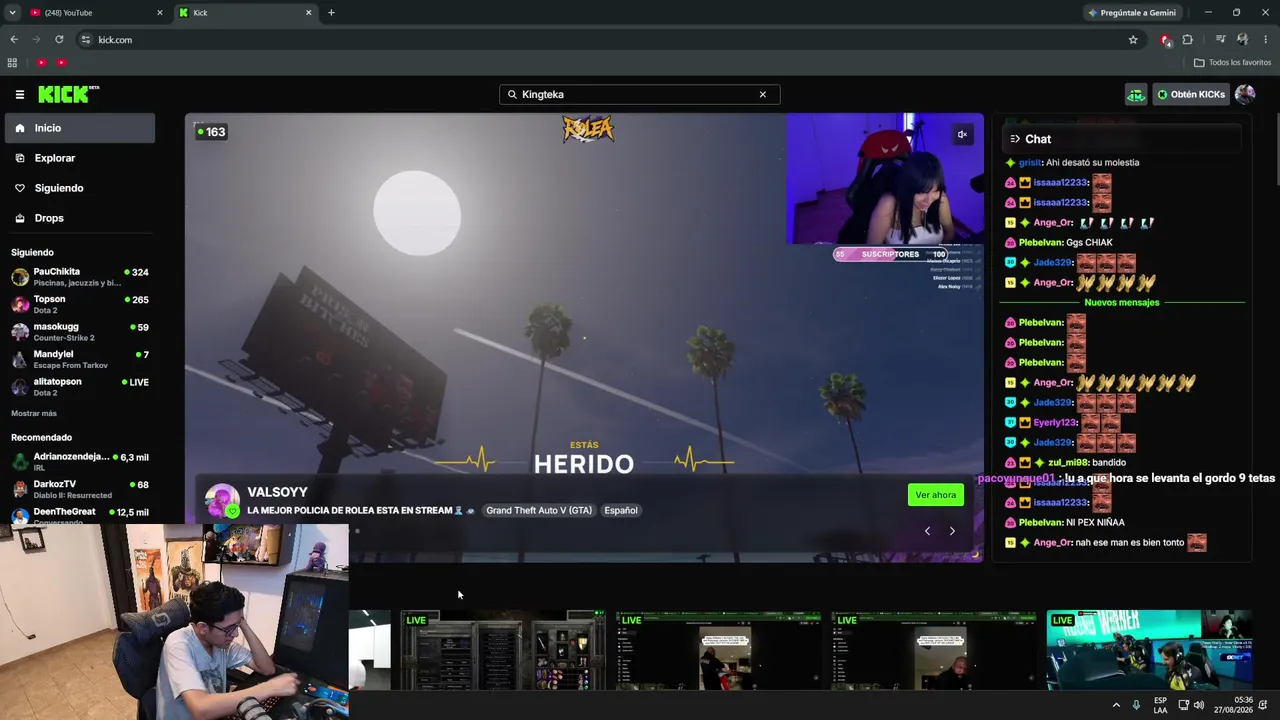Screen dimensions: 1280x720
Task: Select the Español language tag
Action: tap(621, 510)
